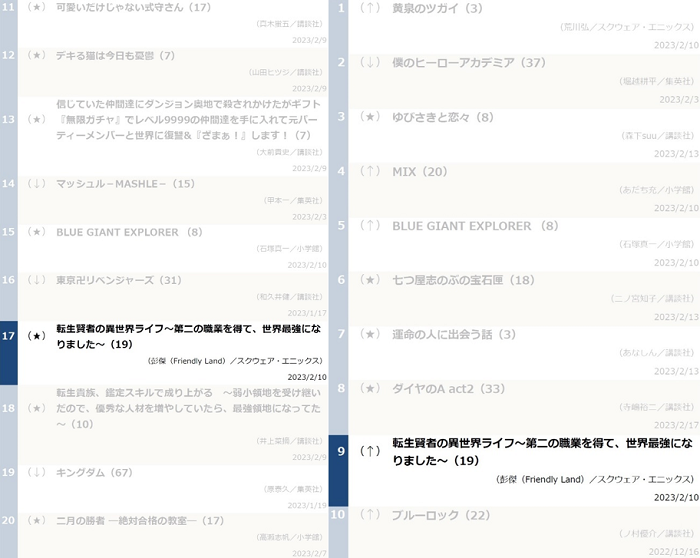Click the date 2023/2/3 under 僕のヒーローアカデミア
This screenshot has width=700, height=558.
679,100
